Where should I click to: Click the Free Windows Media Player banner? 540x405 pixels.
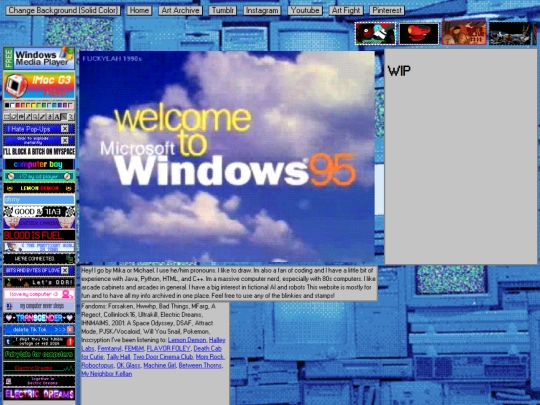[x=39, y=58]
